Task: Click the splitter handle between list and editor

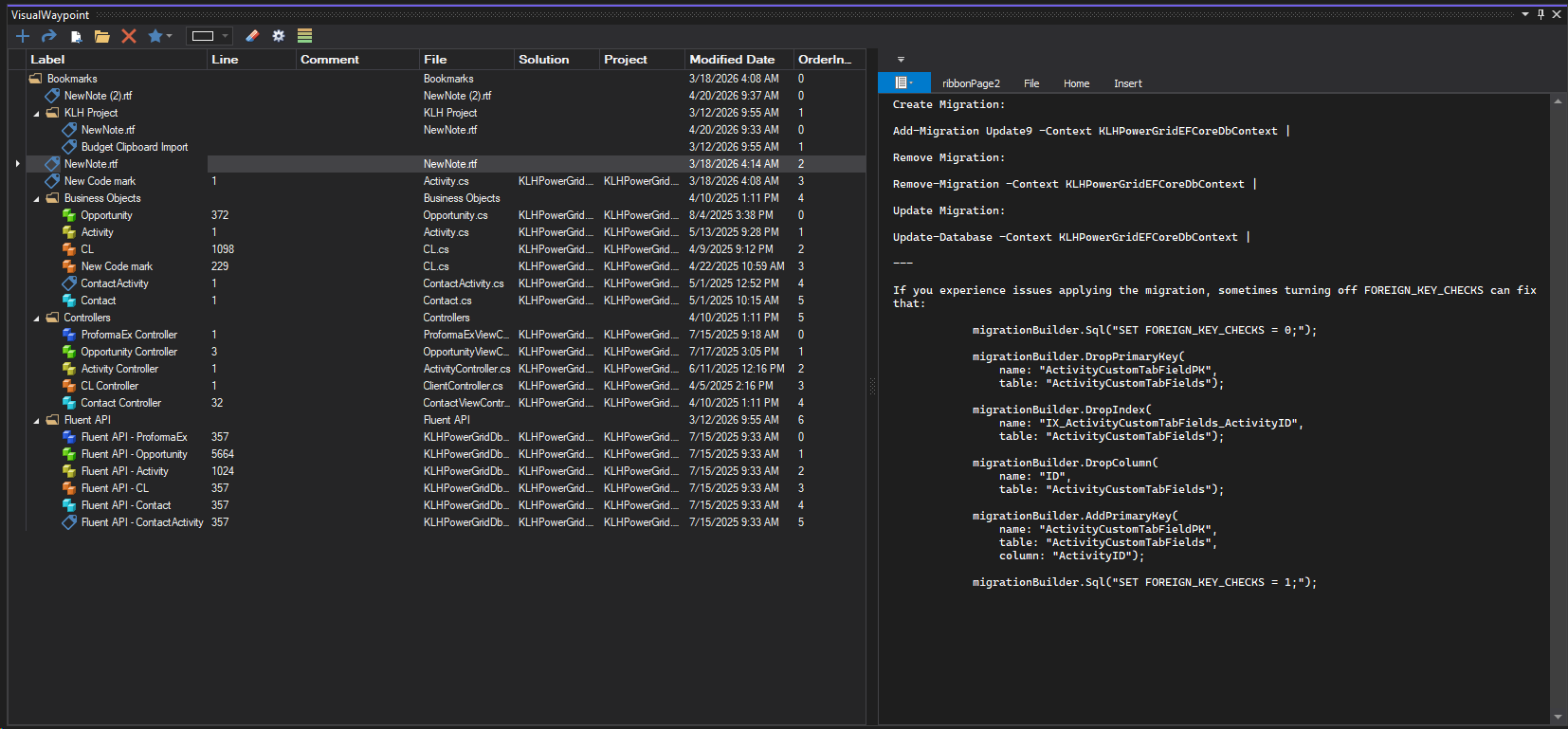Action: pyautogui.click(x=872, y=386)
